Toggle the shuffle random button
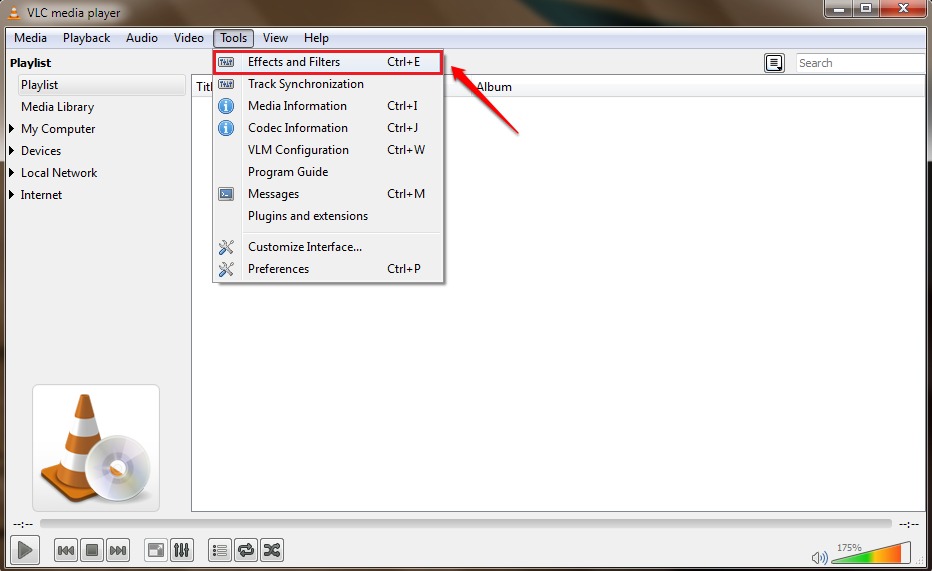The height and width of the screenshot is (571, 932). tap(272, 550)
